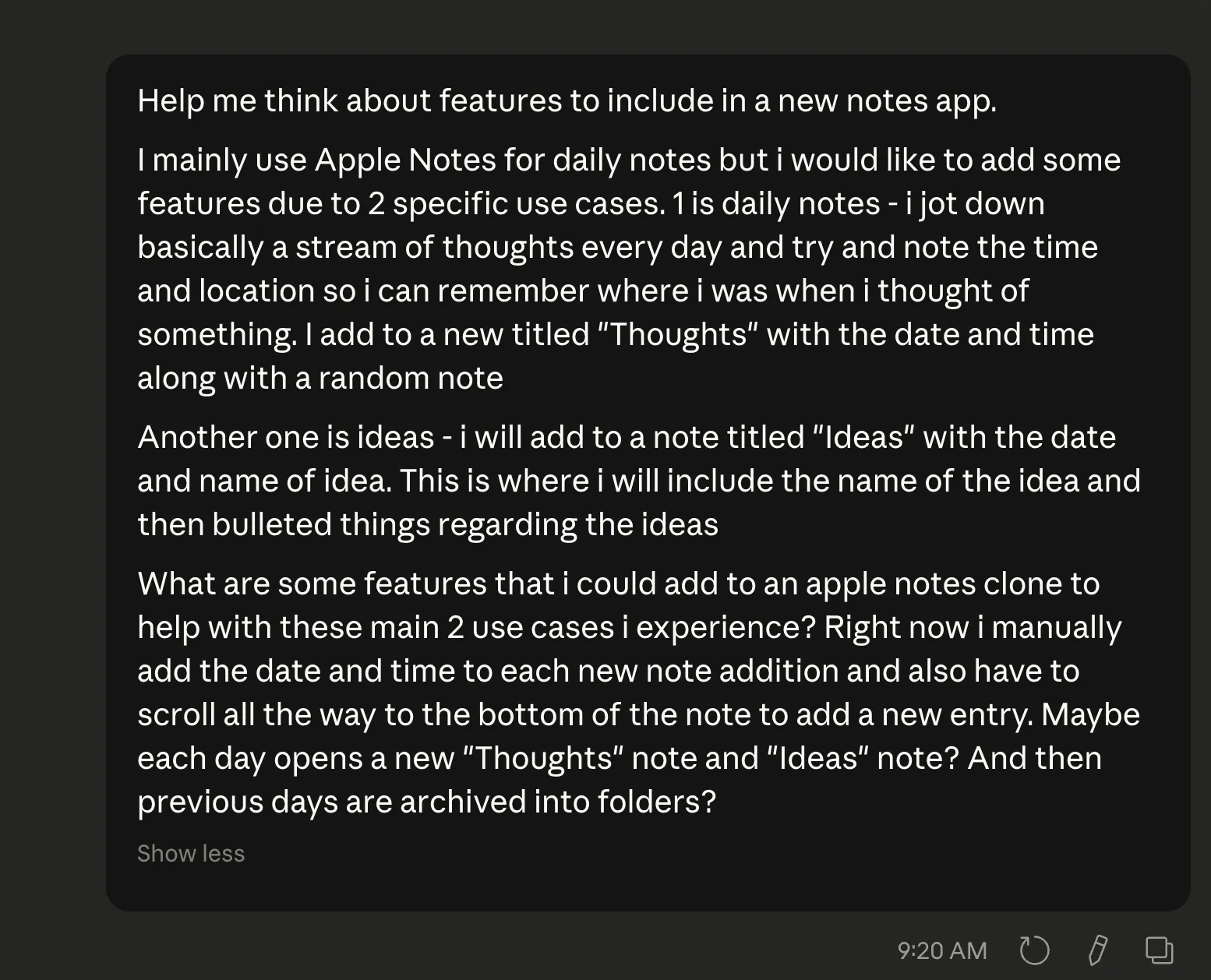Copy the message using the copy icon
The width and height of the screenshot is (1211, 980).
1159,950
